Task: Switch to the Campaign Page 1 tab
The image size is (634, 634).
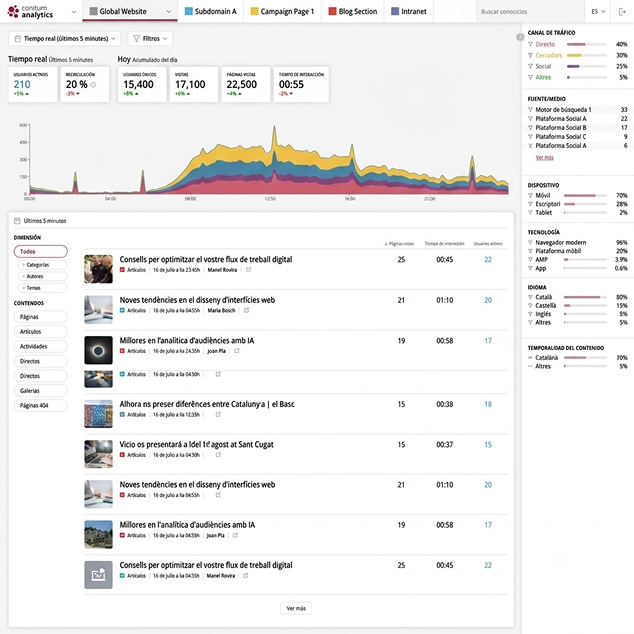Action: pos(282,11)
